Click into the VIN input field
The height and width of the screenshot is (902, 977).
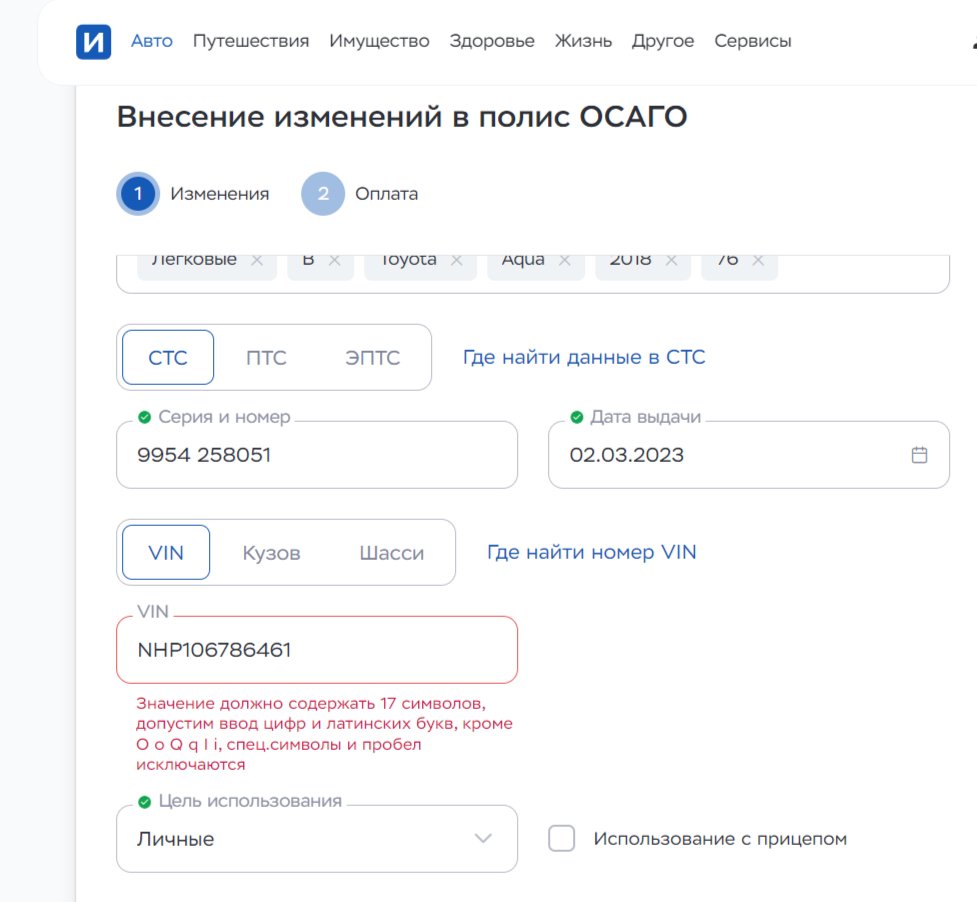(x=317, y=650)
